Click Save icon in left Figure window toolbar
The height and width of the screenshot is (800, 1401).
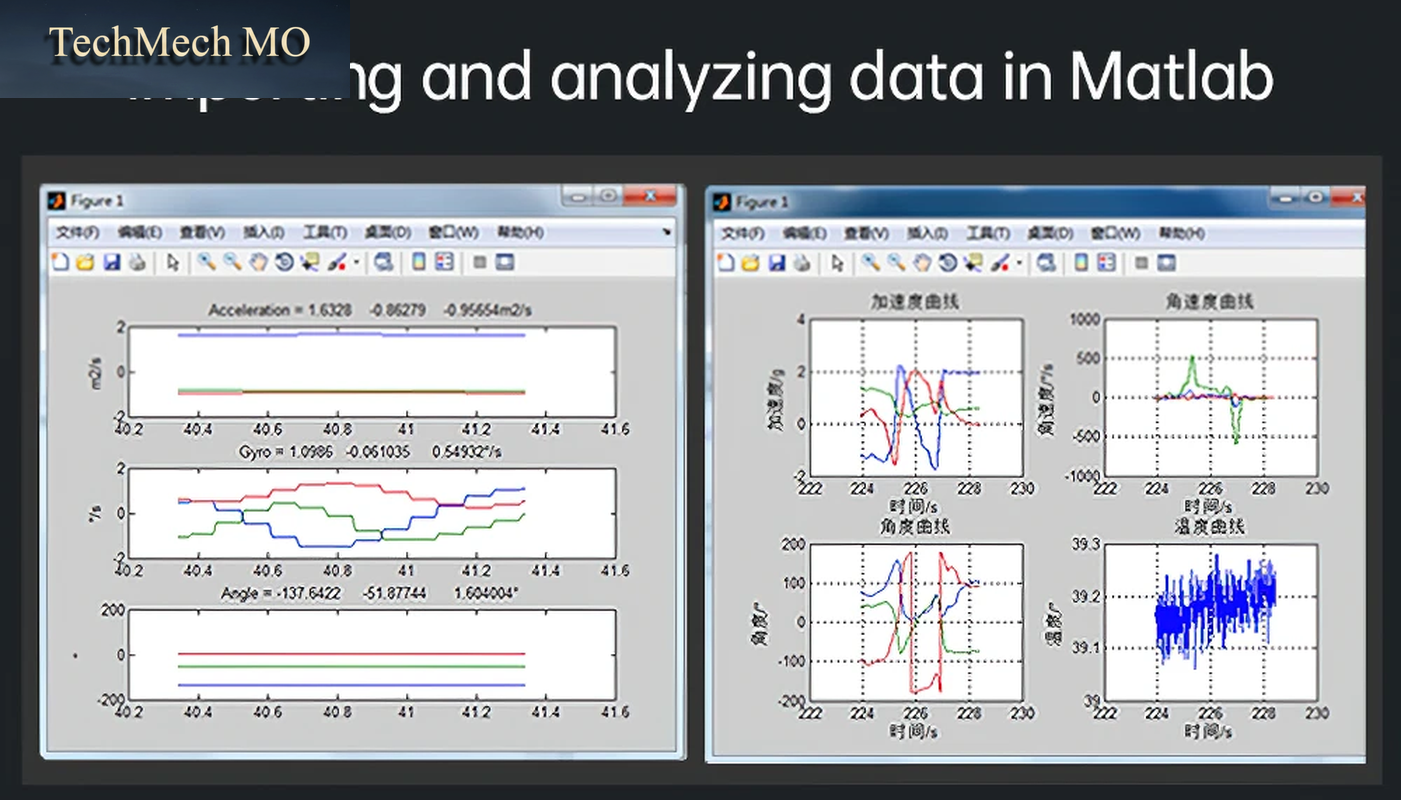(112, 262)
